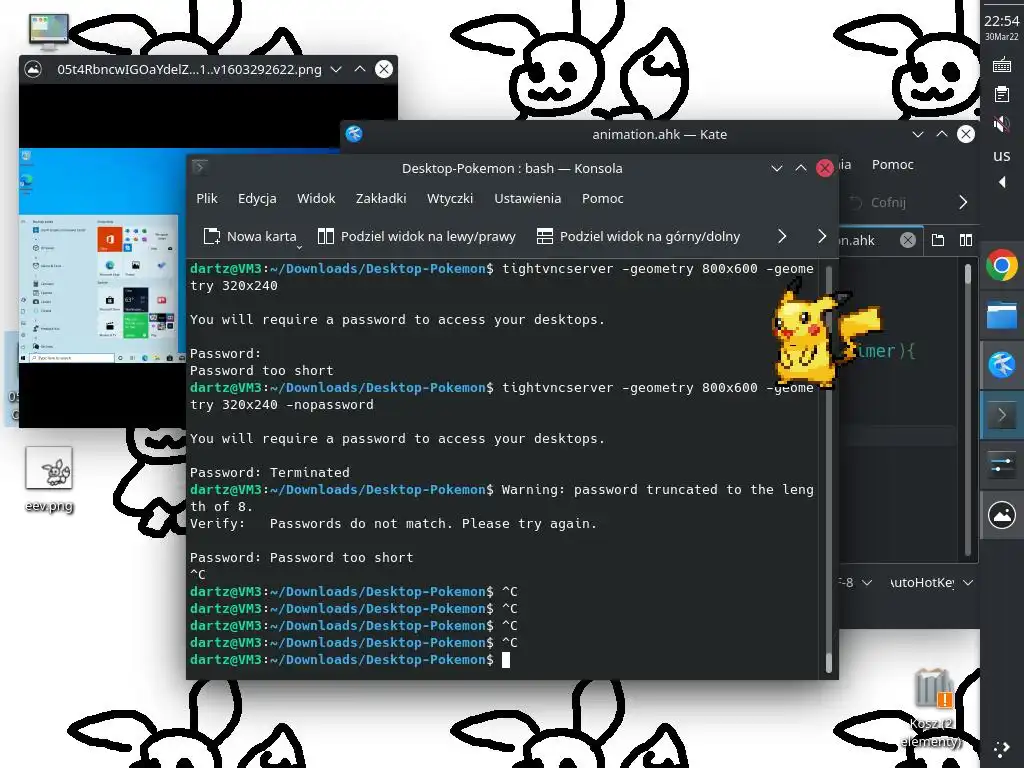Screen dimensions: 1024x768
Task: Switch to Kate in the task panel
Action: 1002,364
